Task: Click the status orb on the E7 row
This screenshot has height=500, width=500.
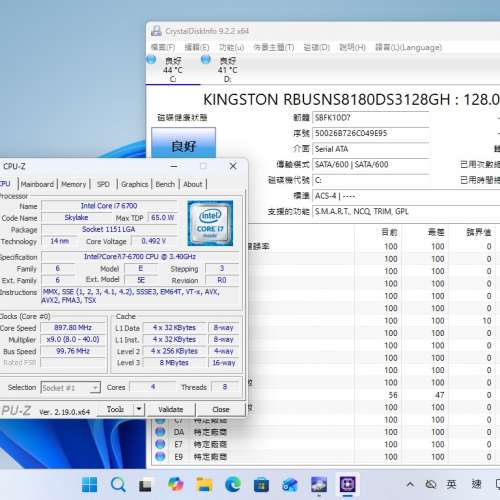Action: [x=160, y=444]
